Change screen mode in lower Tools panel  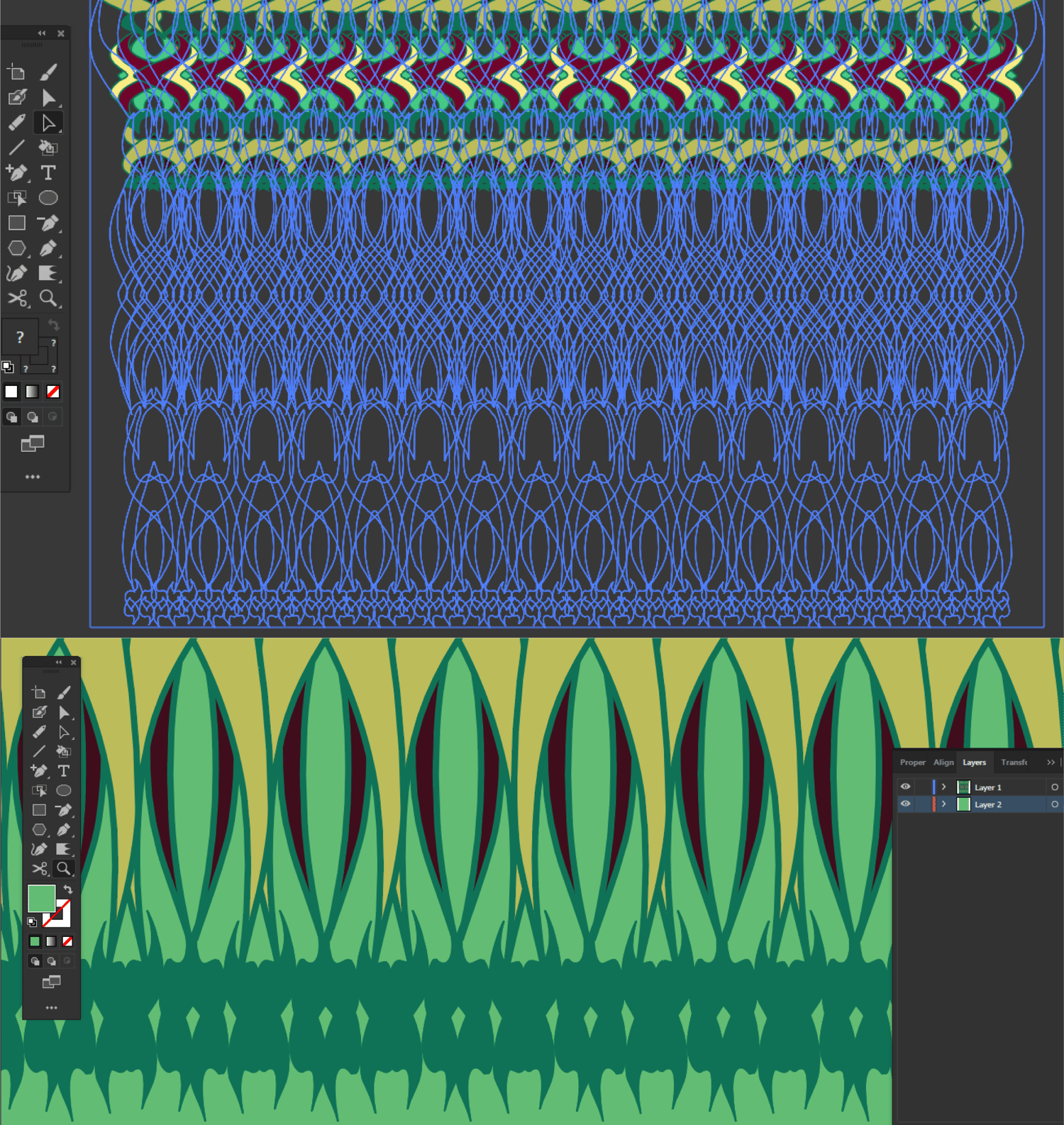pos(52,982)
